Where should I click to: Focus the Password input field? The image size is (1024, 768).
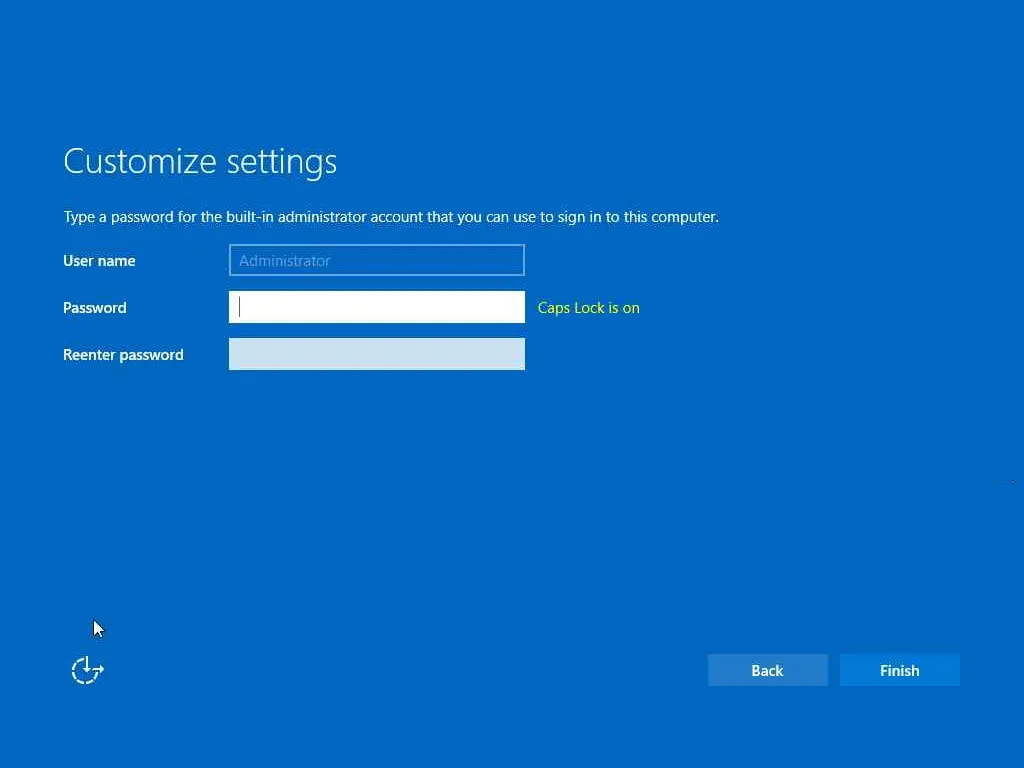377,307
